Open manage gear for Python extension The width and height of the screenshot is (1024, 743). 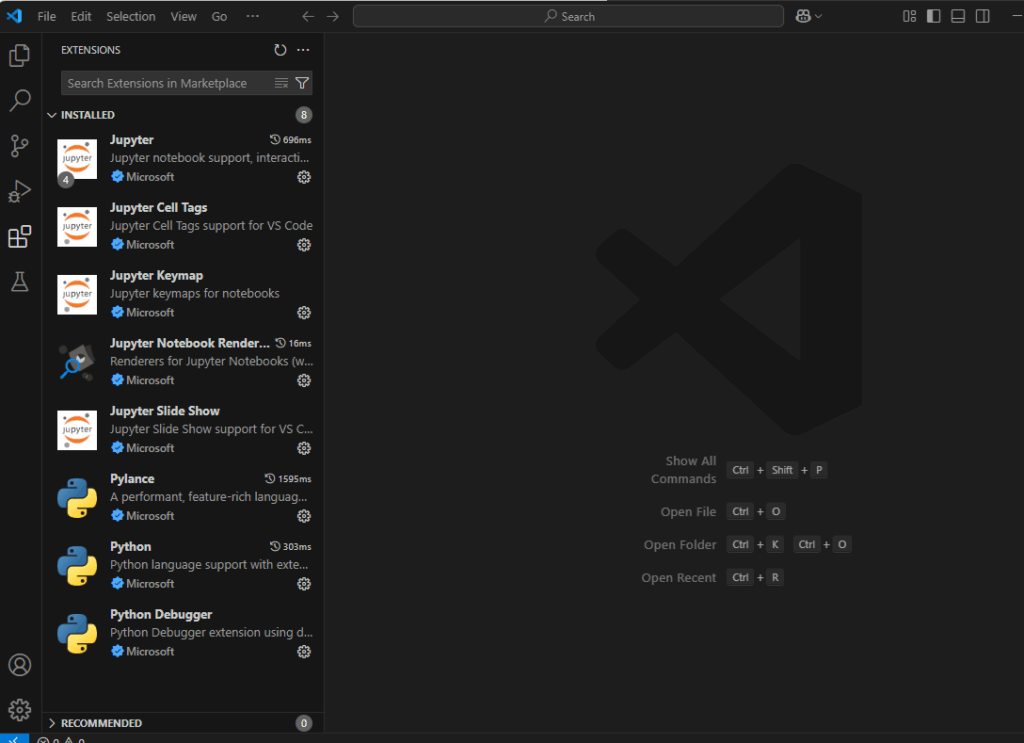304,584
